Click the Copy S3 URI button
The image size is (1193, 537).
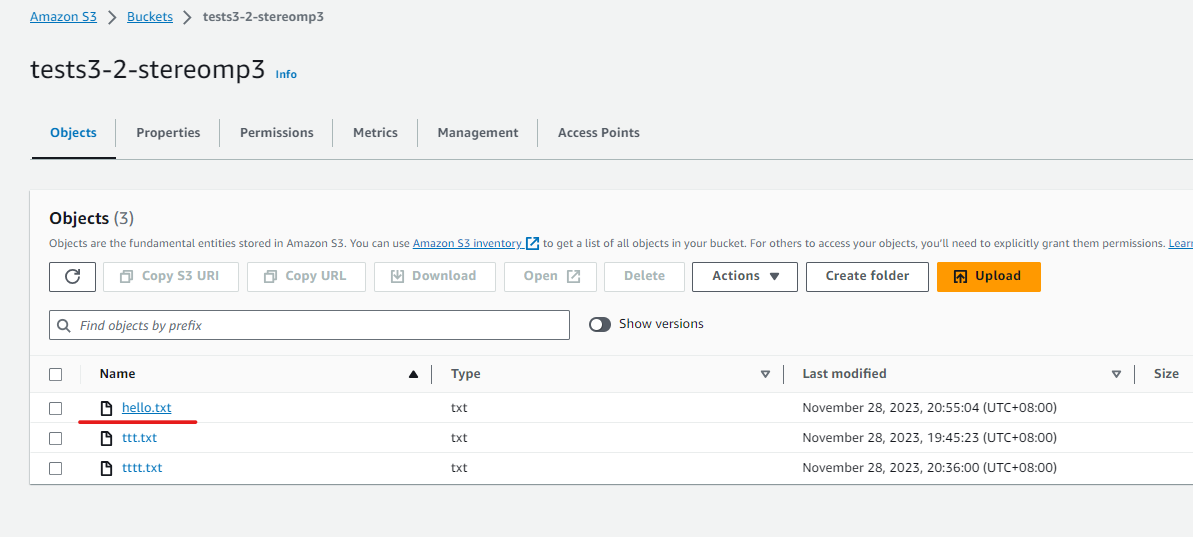point(171,276)
